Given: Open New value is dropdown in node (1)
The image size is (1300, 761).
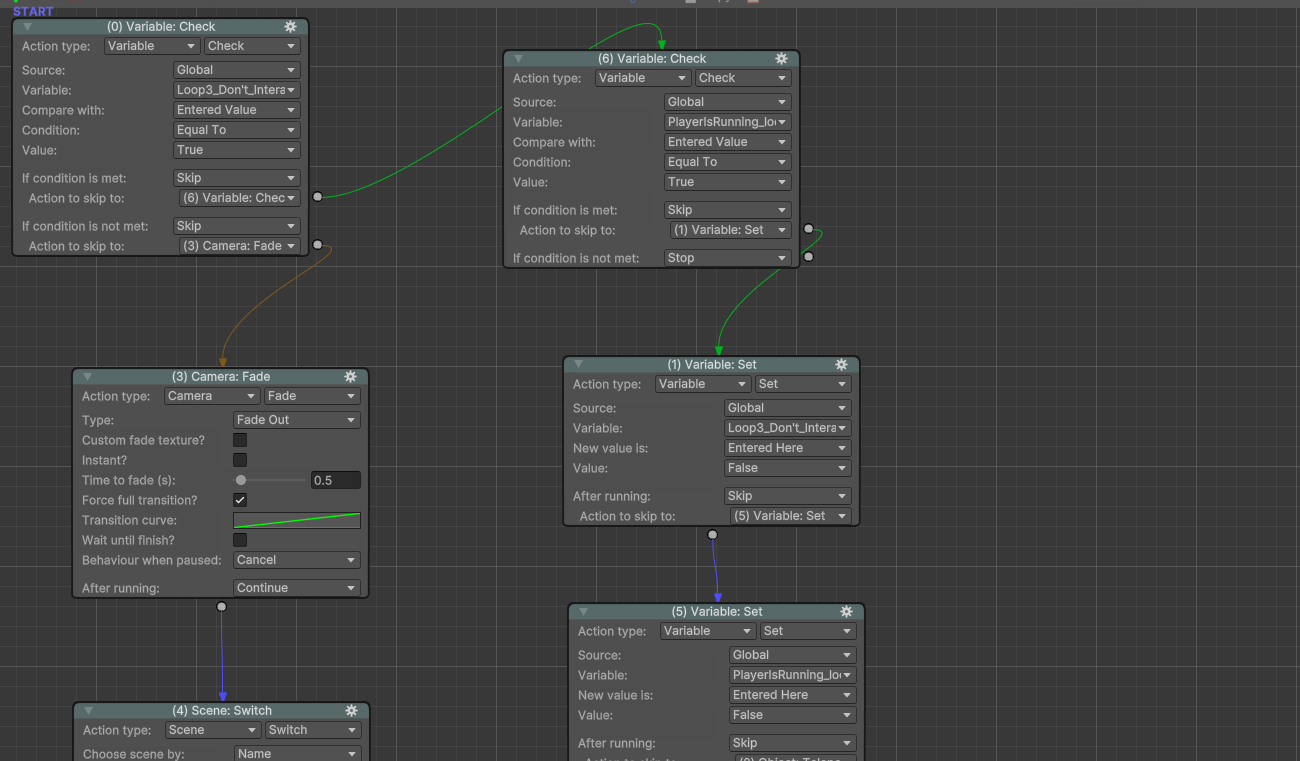Looking at the screenshot, I should 788,448.
